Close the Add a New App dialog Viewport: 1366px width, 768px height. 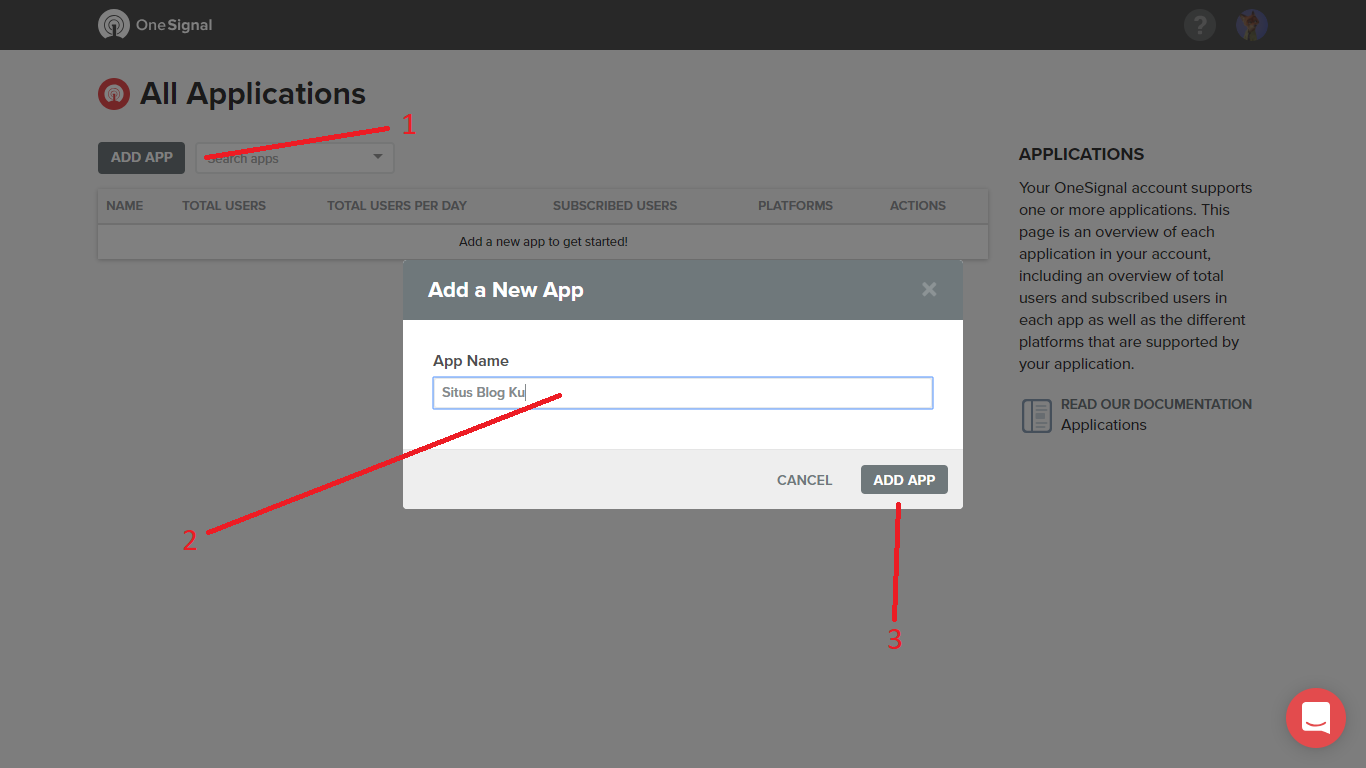(x=929, y=289)
